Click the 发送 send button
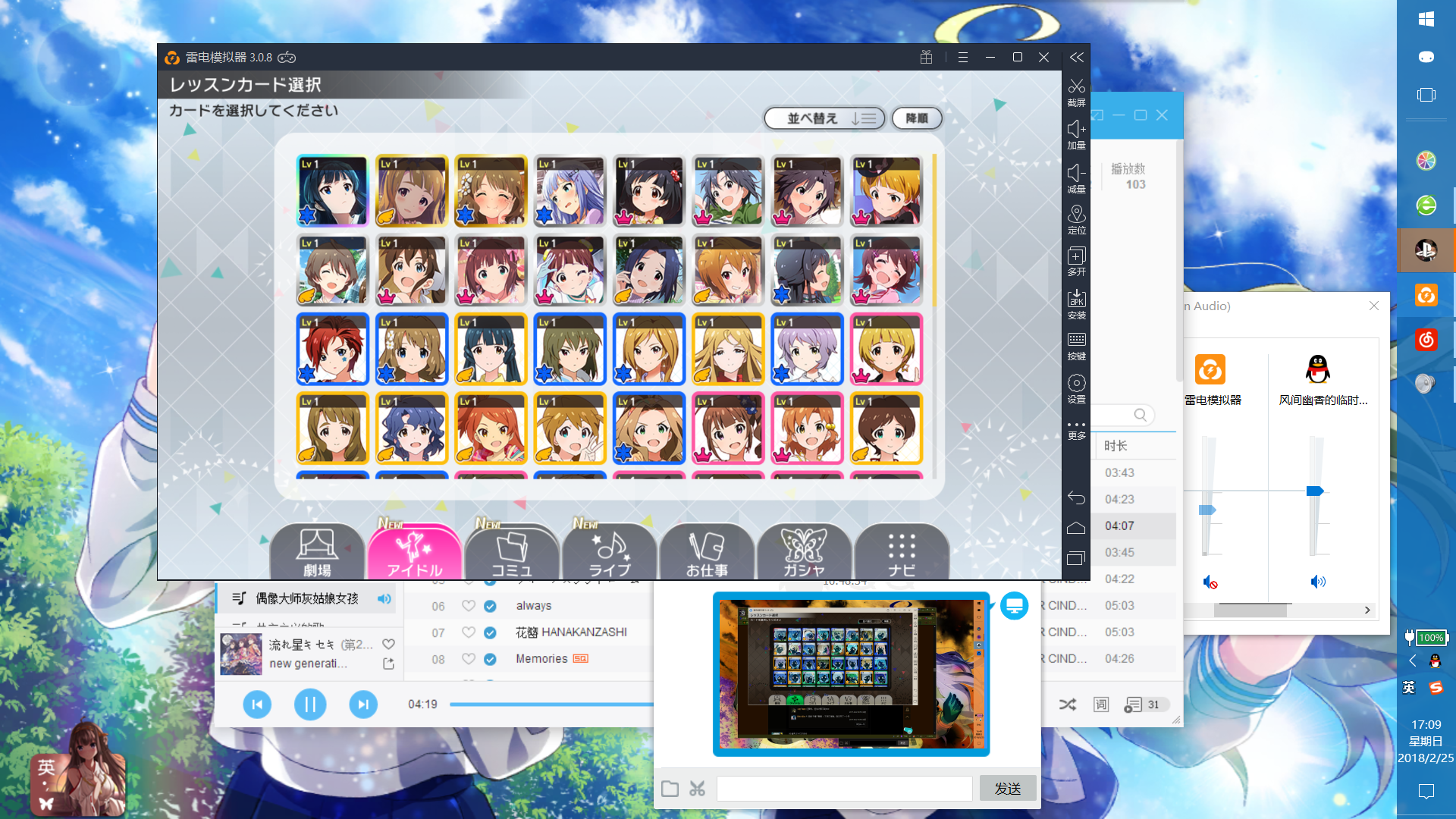 (1008, 789)
